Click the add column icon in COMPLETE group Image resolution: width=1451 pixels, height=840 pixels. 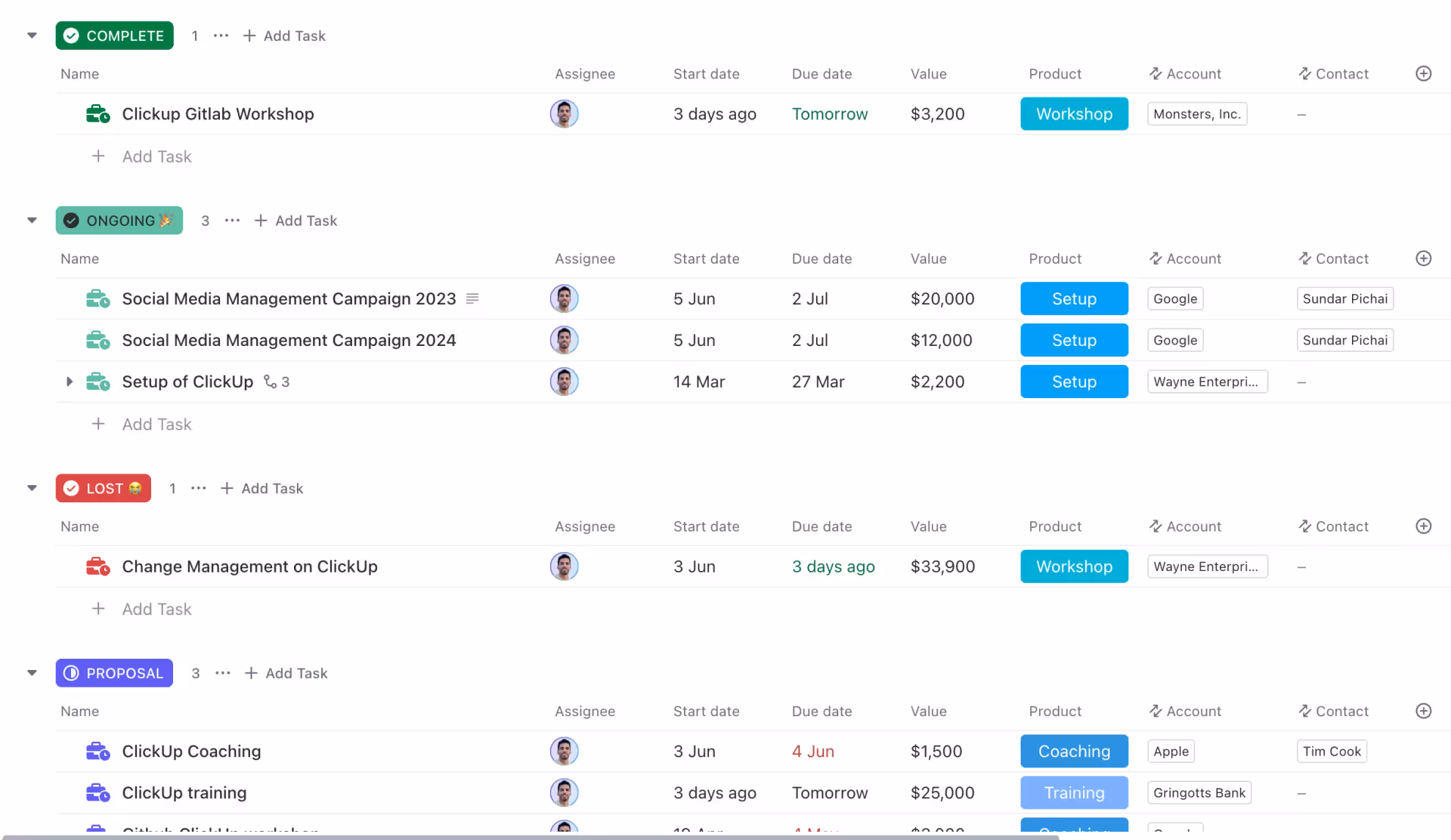(x=1423, y=73)
